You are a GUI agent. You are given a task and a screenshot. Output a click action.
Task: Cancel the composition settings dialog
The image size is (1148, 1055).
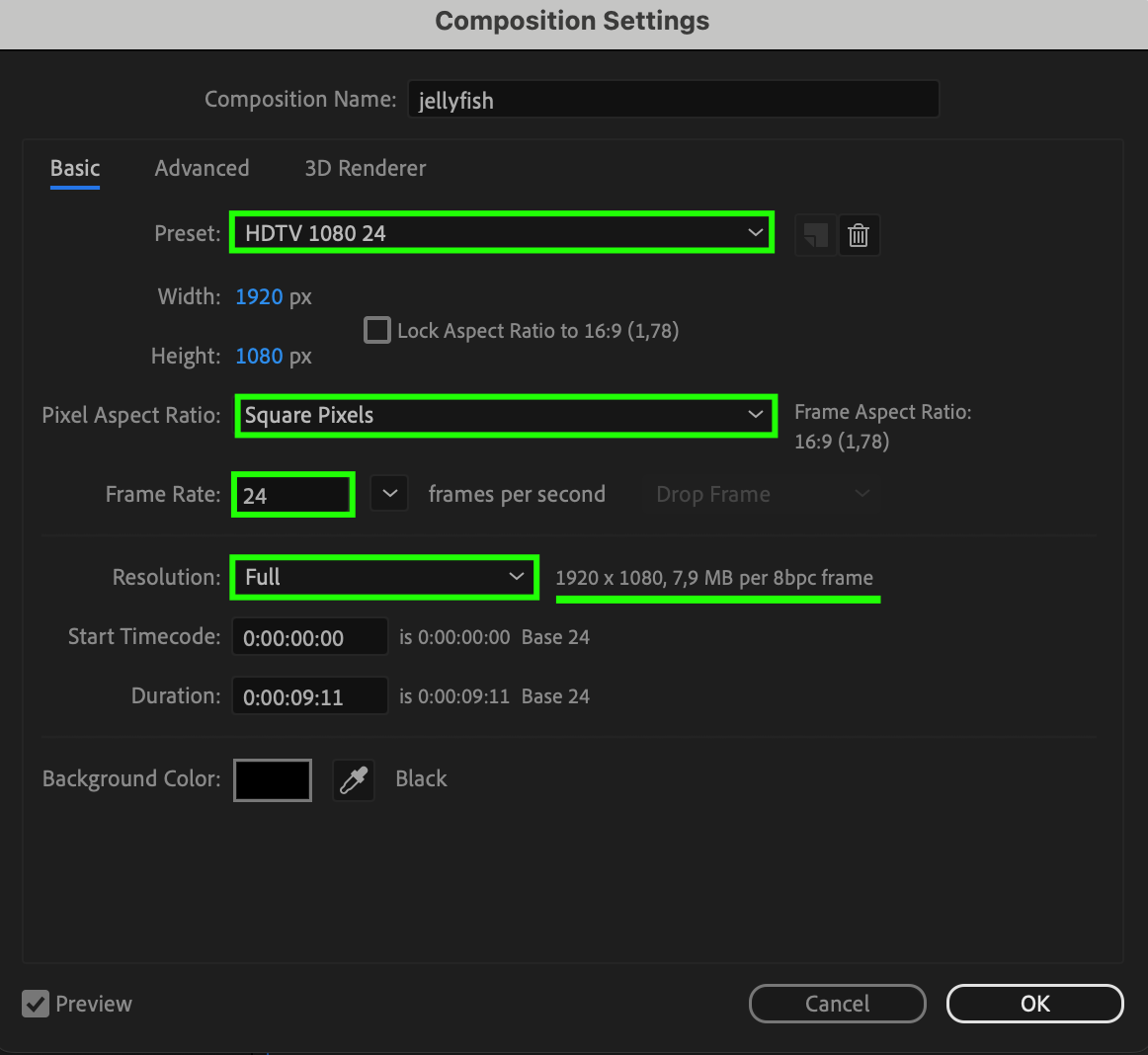[837, 1004]
